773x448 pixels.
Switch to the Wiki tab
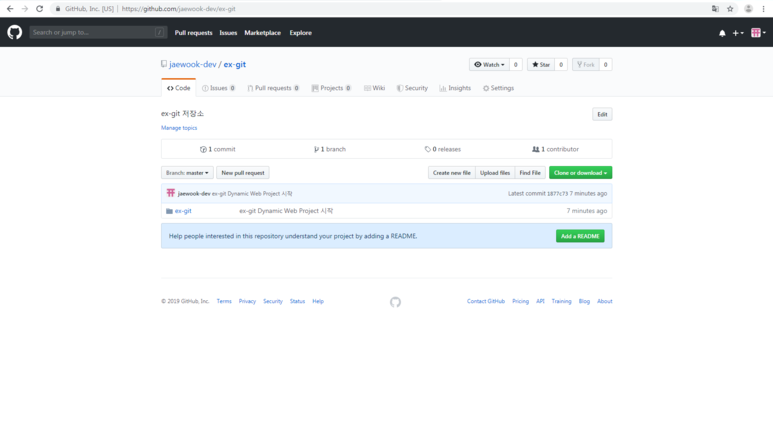pos(374,88)
